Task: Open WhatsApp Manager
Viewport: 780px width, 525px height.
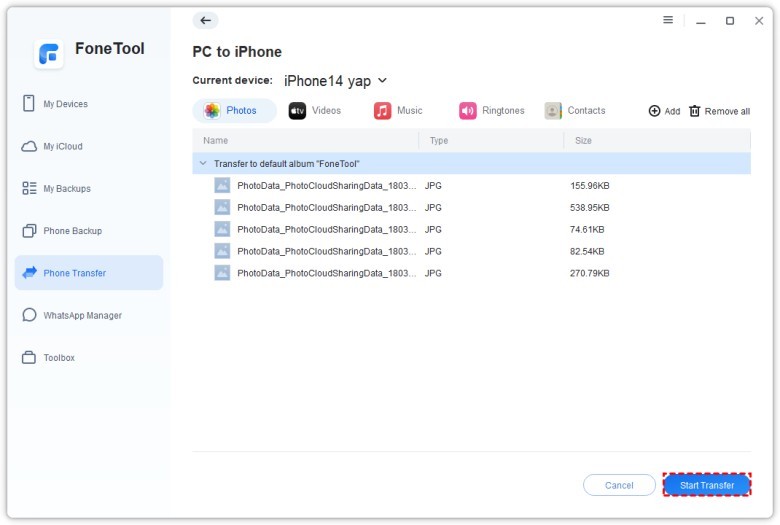Action: 82,315
